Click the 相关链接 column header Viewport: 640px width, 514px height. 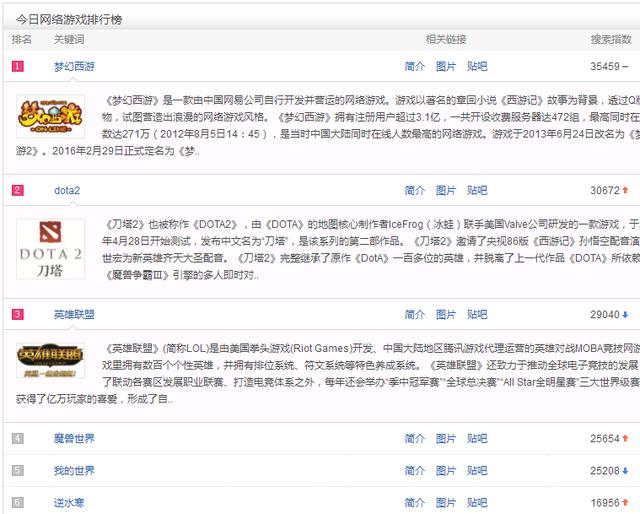point(446,39)
